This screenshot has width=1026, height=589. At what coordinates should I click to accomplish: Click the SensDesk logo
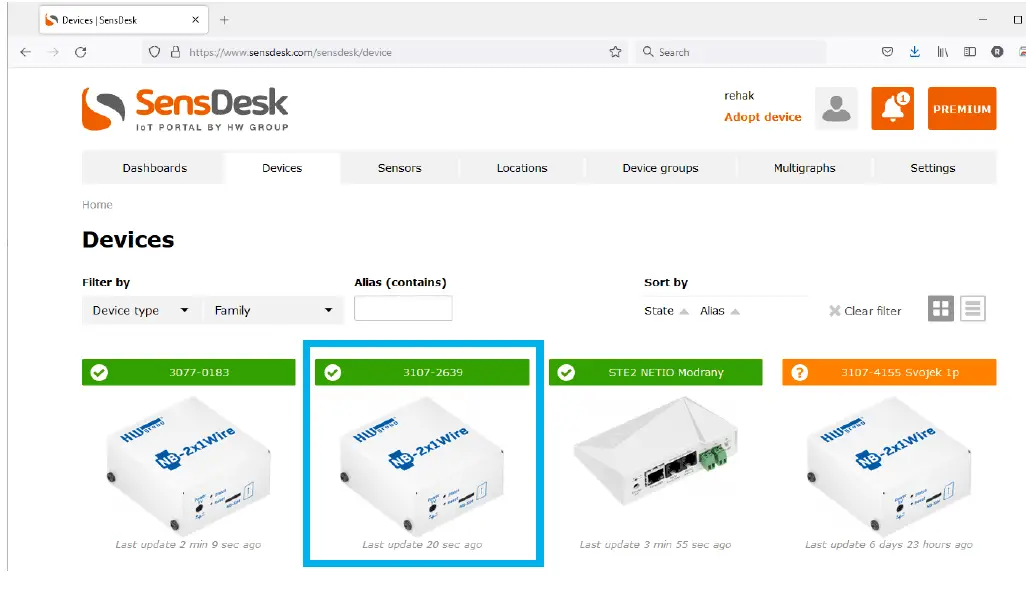point(185,109)
